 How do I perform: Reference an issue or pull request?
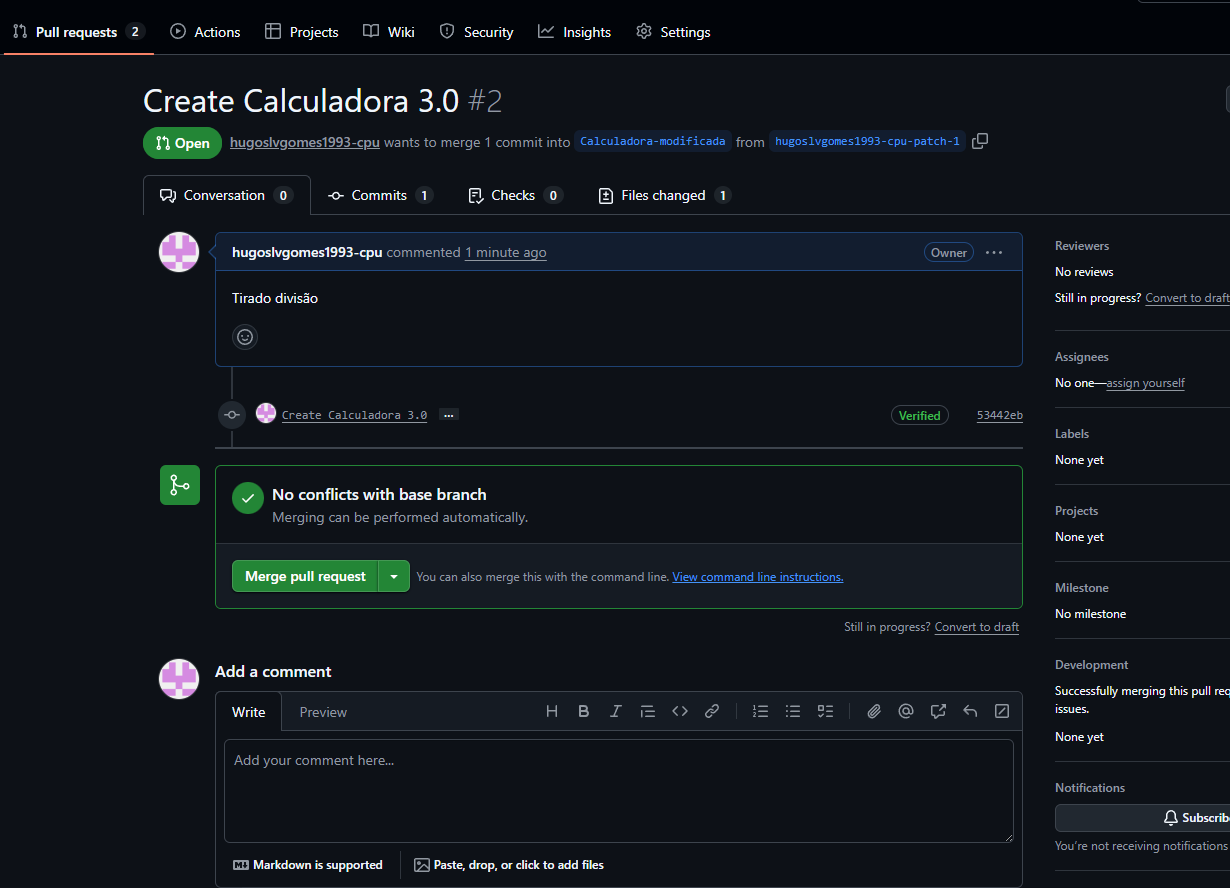(x=938, y=711)
